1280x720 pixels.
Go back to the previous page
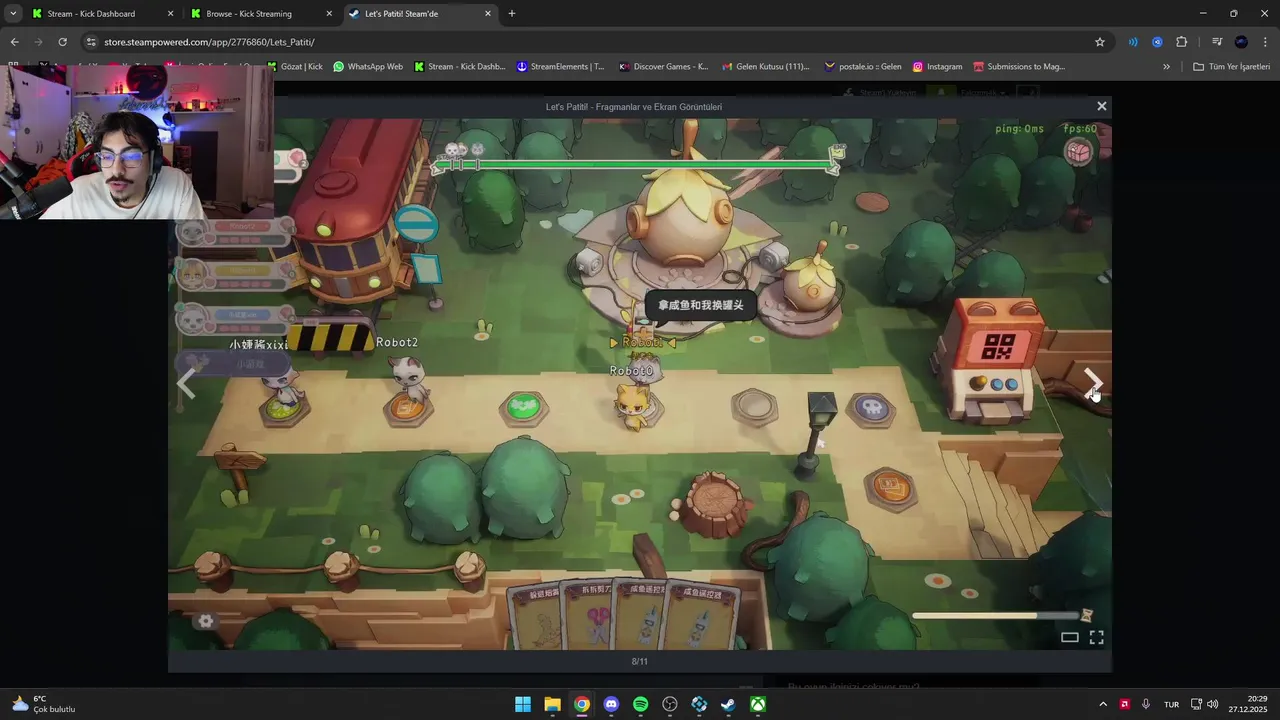(14, 42)
